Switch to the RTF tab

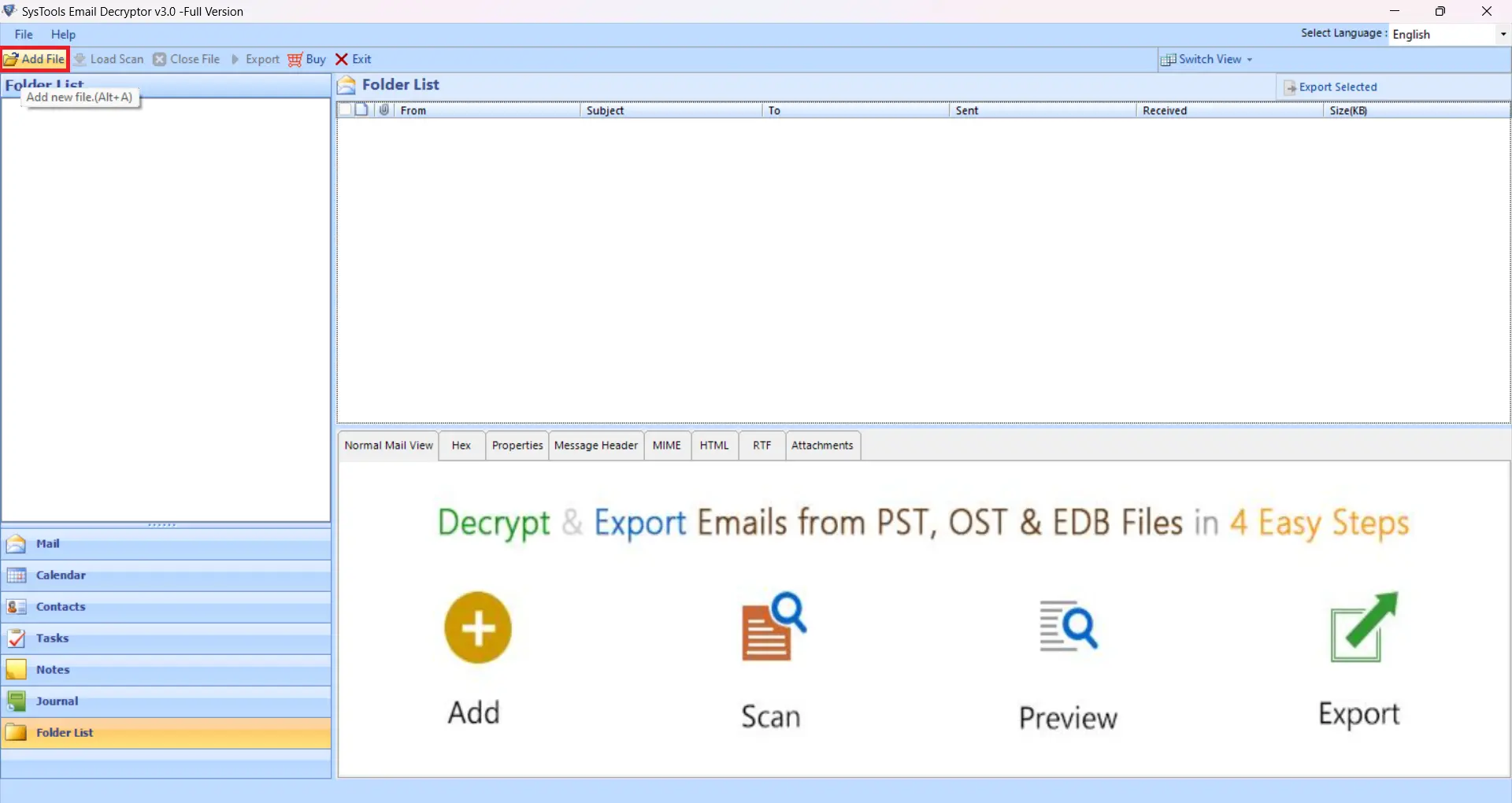coord(762,446)
